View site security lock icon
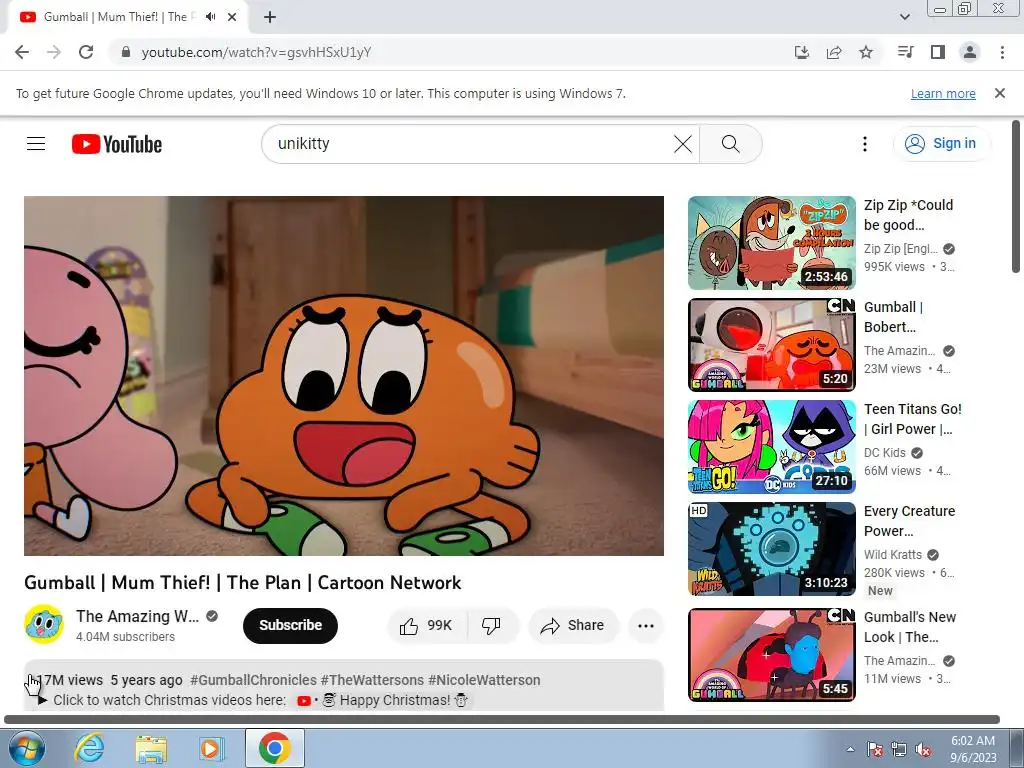 pos(126,52)
